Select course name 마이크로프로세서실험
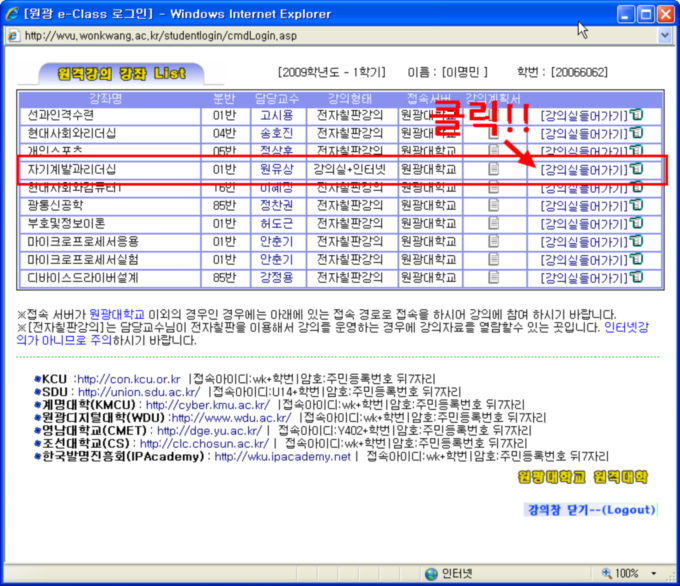This screenshot has width=680, height=586. coord(83,259)
